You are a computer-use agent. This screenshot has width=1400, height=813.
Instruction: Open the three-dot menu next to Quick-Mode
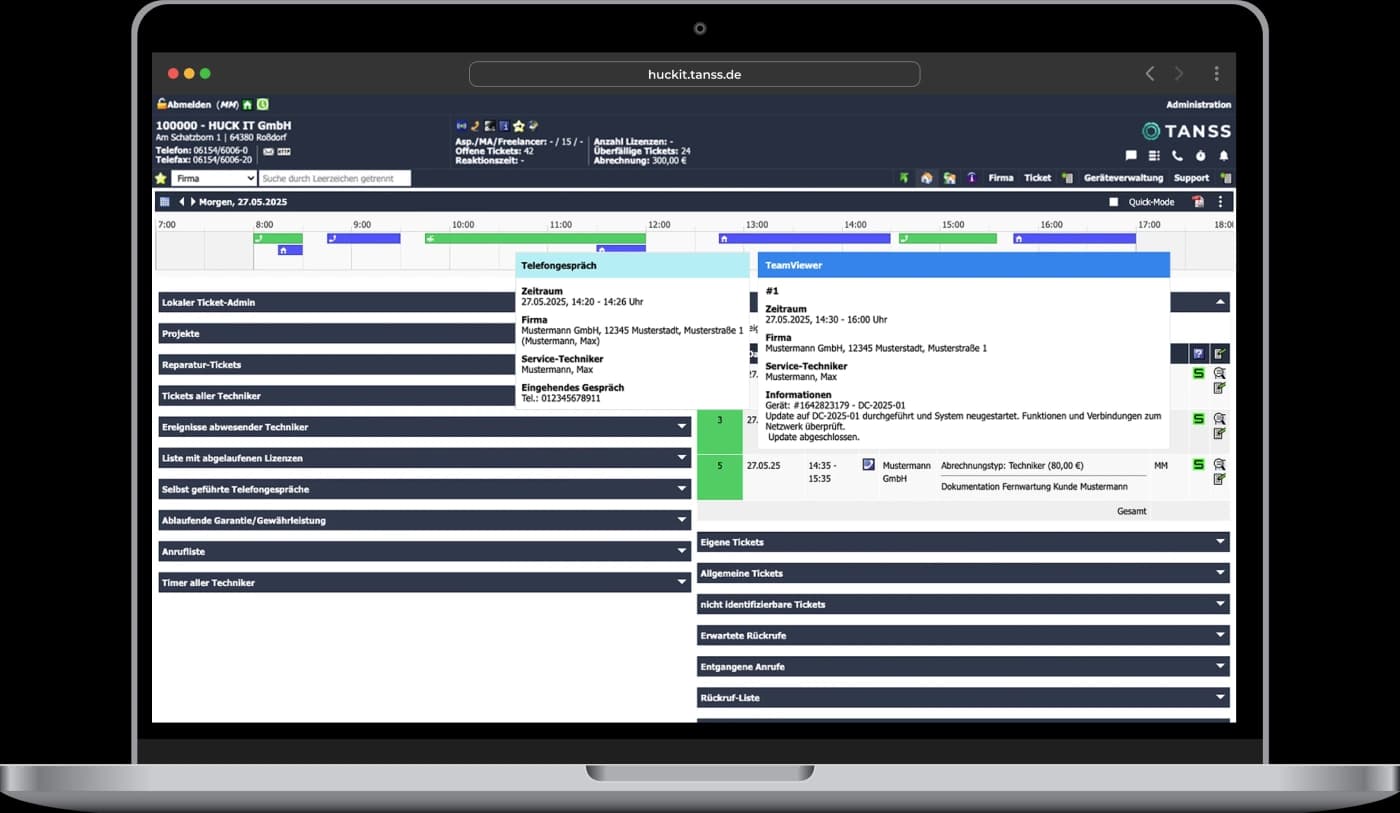pyautogui.click(x=1220, y=202)
